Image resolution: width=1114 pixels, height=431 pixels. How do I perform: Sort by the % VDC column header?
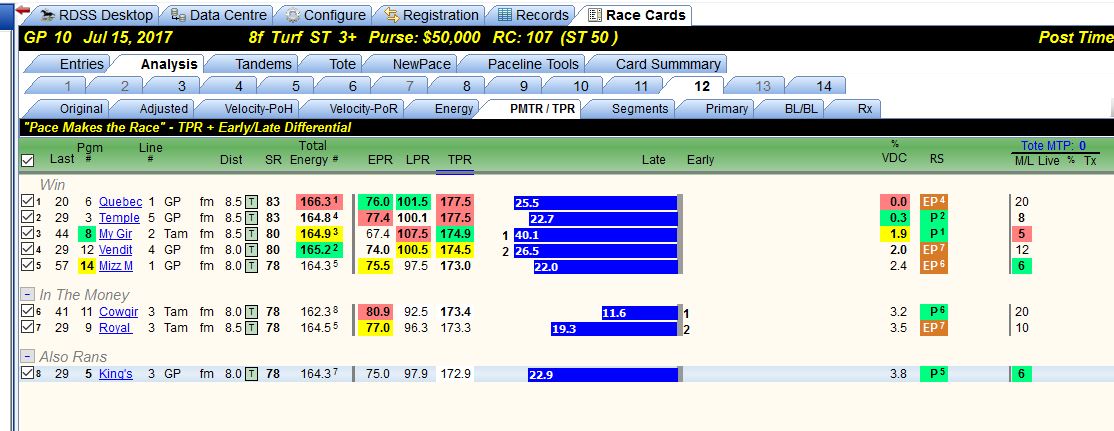click(894, 152)
